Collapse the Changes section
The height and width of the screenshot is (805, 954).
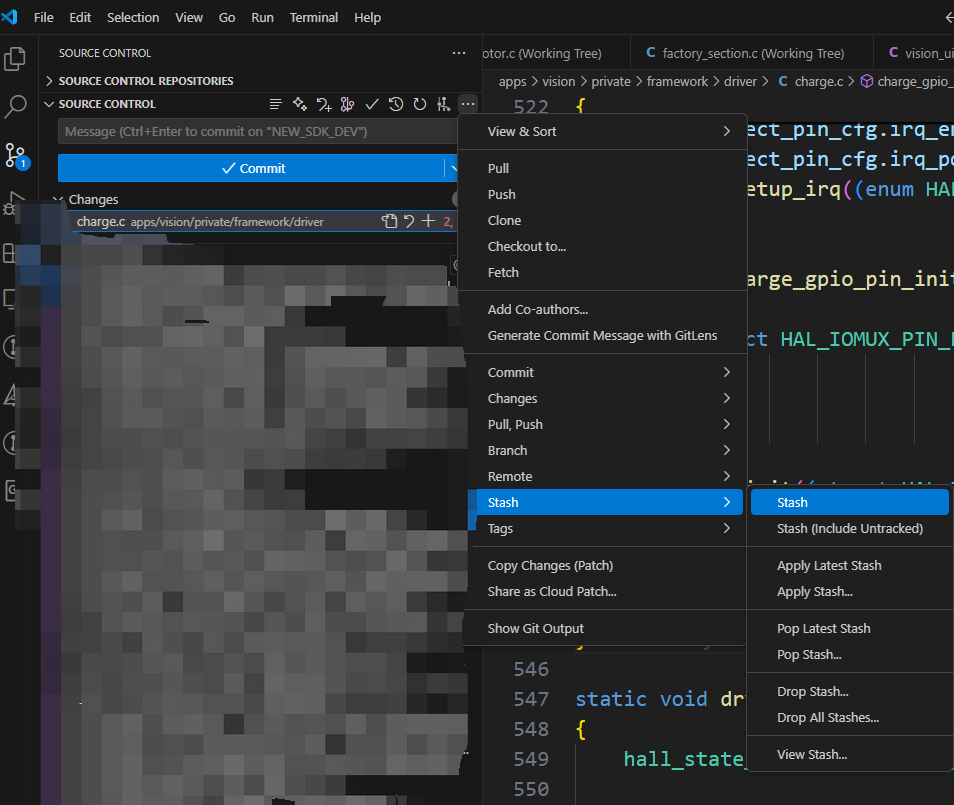[x=58, y=199]
